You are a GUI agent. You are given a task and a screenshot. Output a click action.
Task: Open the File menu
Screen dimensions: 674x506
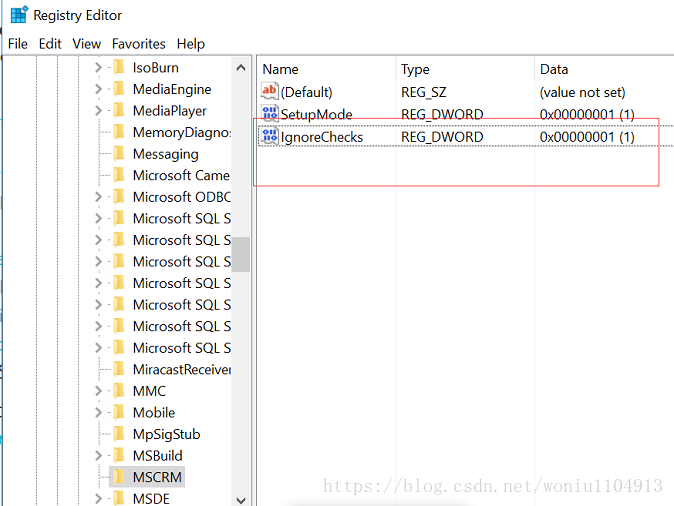tap(18, 44)
